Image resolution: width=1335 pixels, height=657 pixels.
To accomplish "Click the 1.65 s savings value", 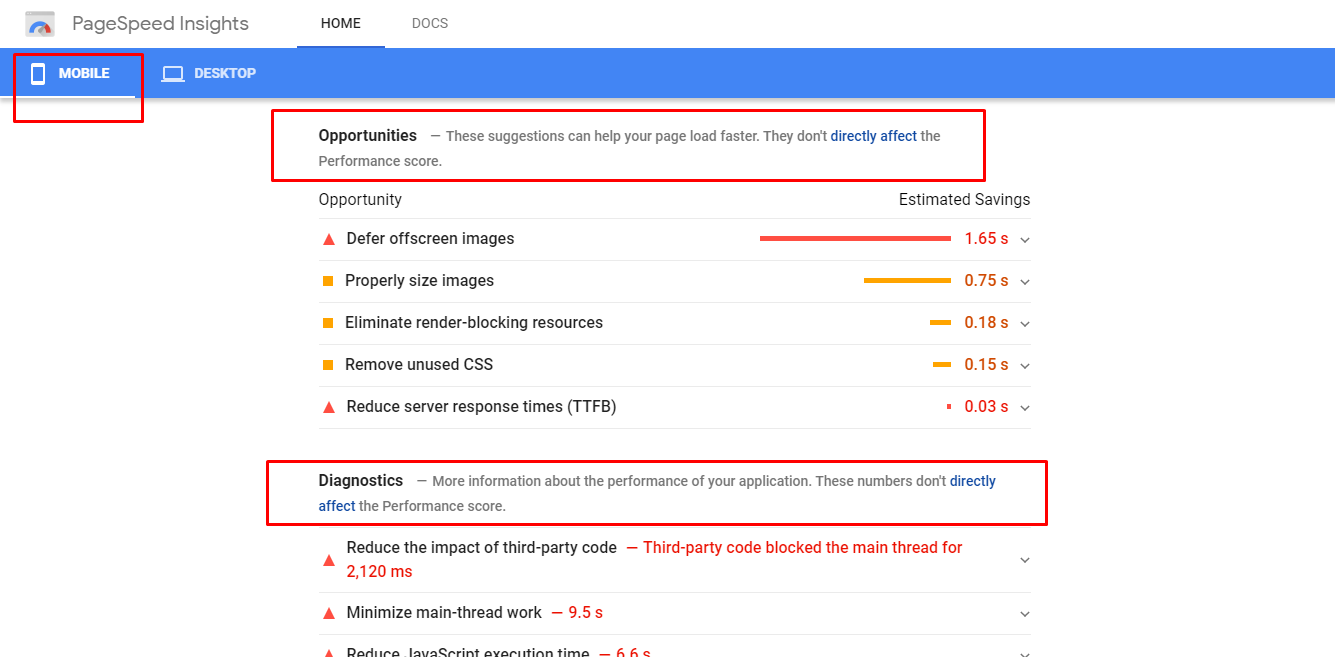I will click(x=986, y=239).
